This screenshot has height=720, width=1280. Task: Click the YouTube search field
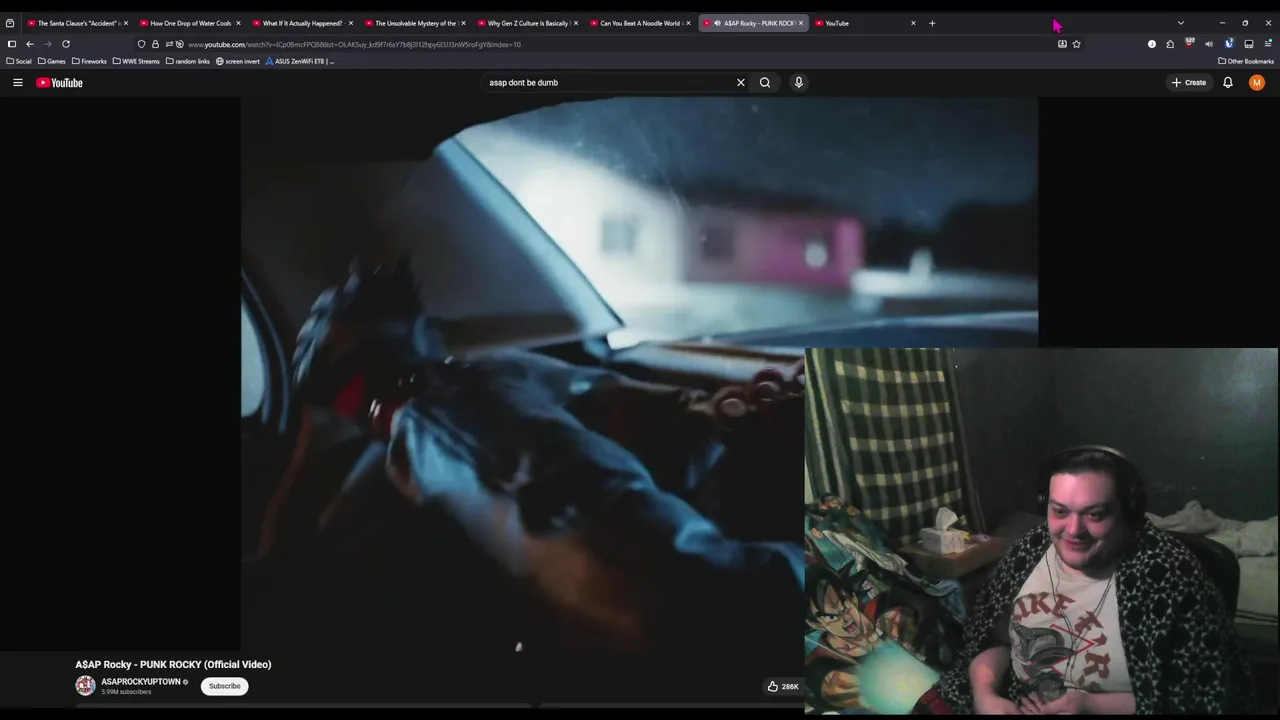[x=607, y=83]
